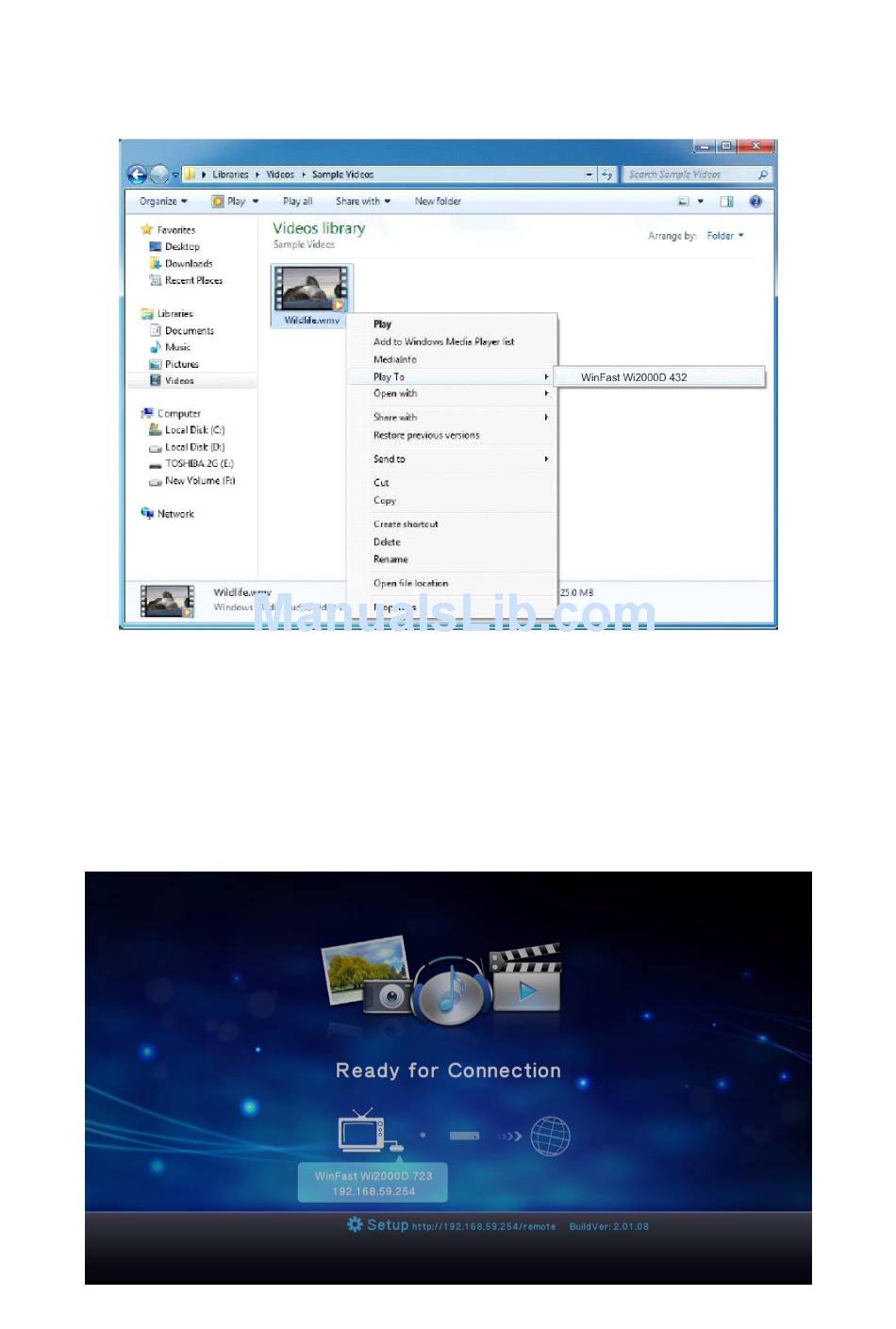Open the Arrange by Folder dropdown
This screenshot has height=1329, width=896.
(x=725, y=236)
